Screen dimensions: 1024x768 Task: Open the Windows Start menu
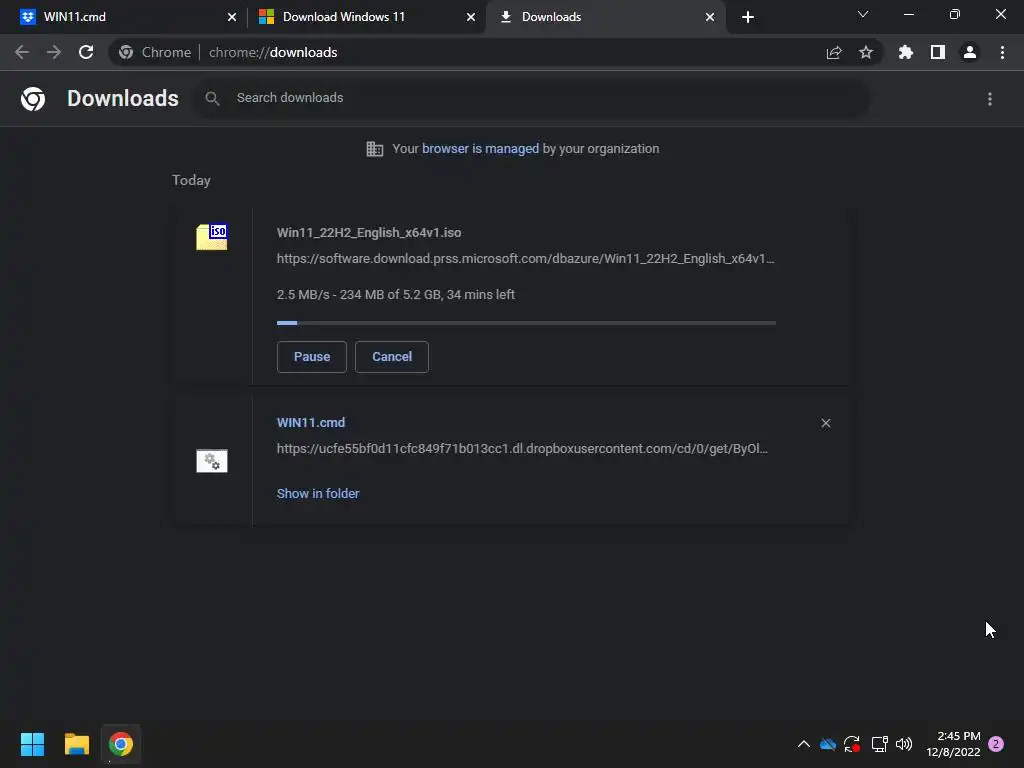click(x=32, y=744)
